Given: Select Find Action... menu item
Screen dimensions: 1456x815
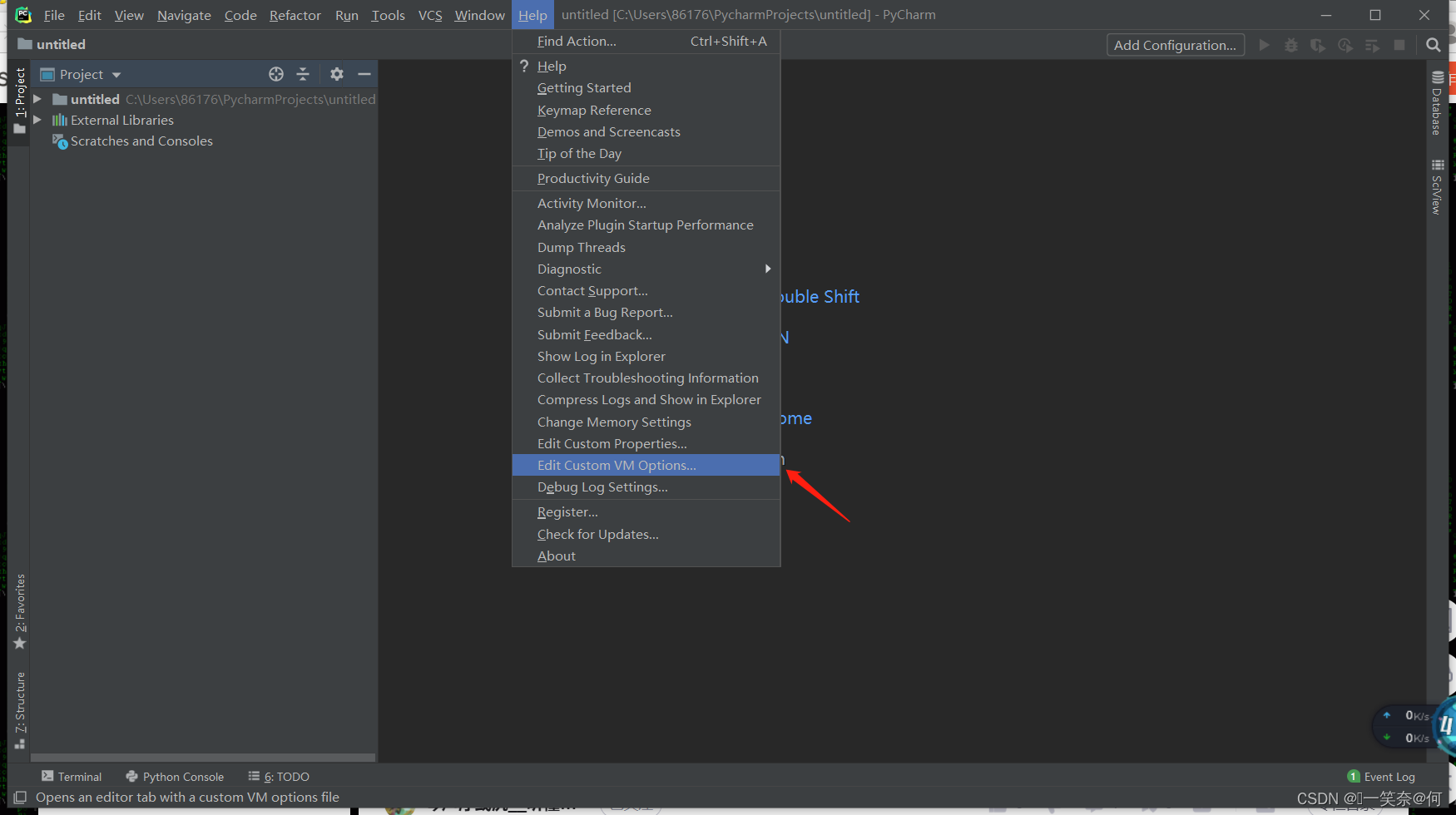Looking at the screenshot, I should coord(646,41).
